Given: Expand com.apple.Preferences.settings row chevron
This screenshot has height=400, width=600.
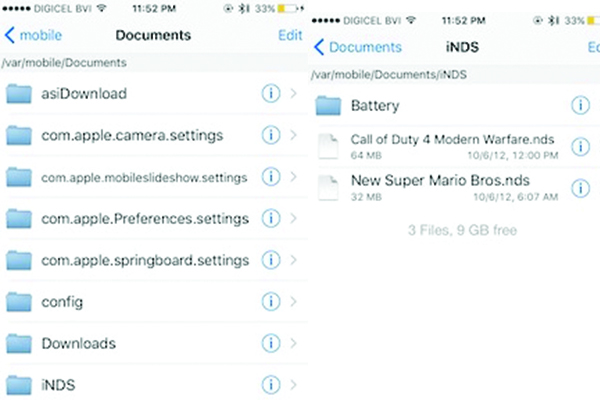Looking at the screenshot, I should click(293, 218).
